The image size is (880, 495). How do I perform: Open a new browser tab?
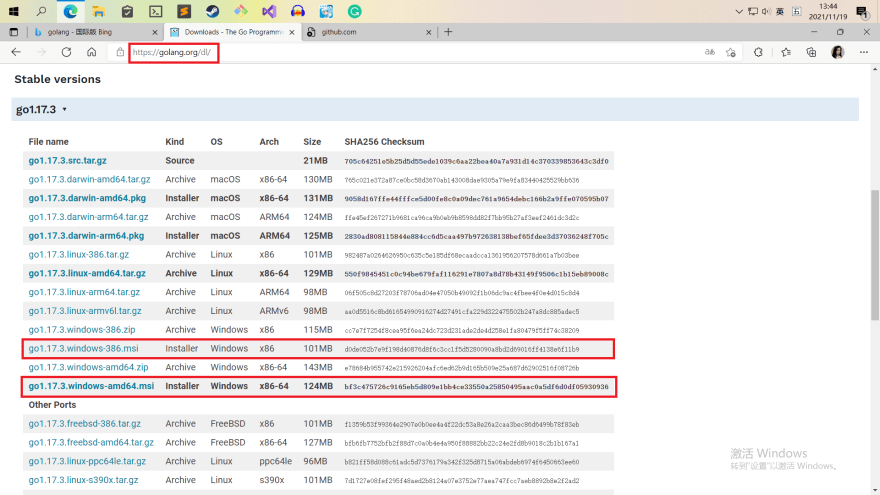448,32
